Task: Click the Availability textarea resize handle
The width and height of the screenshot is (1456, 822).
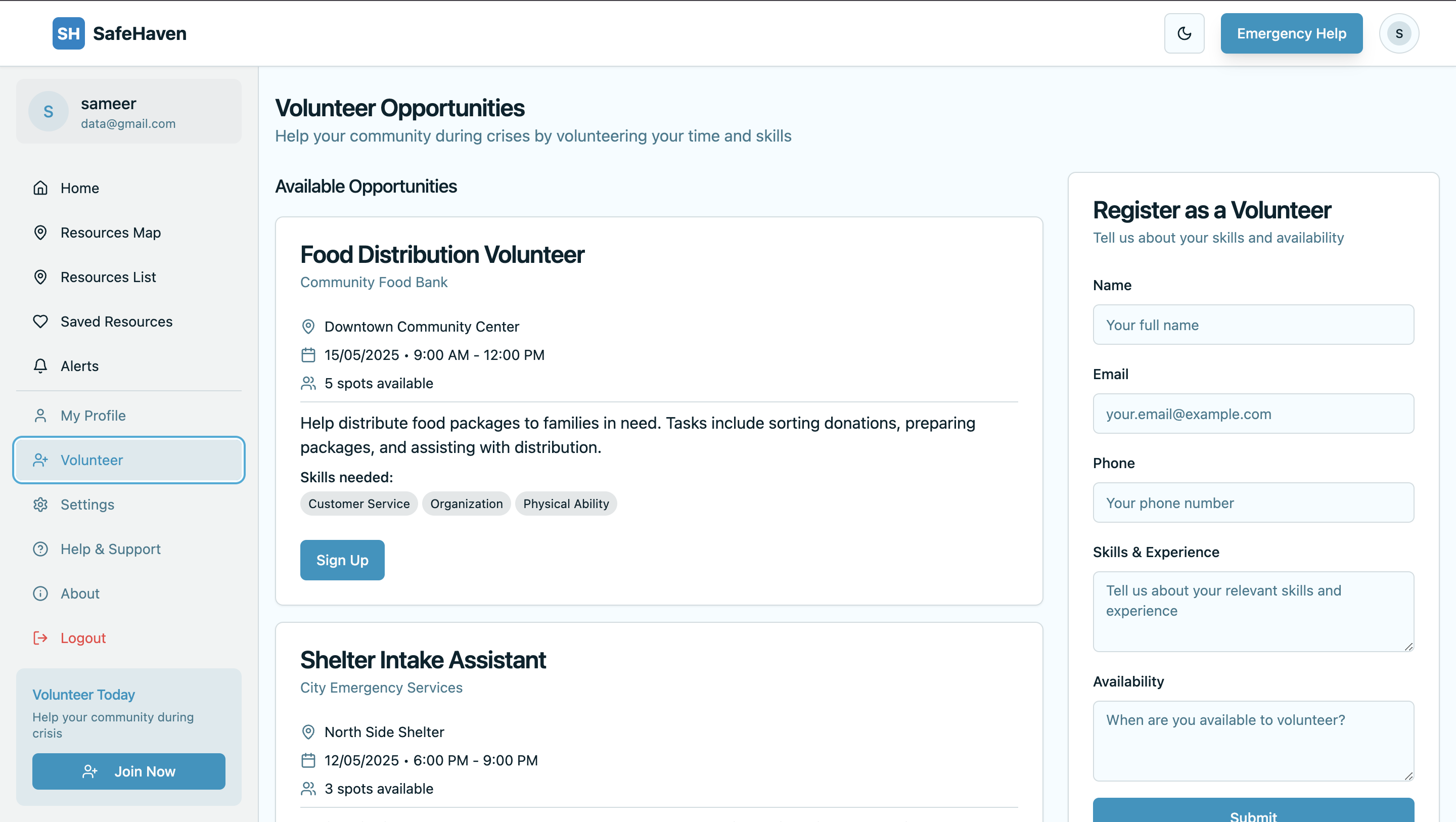Action: point(1408,776)
